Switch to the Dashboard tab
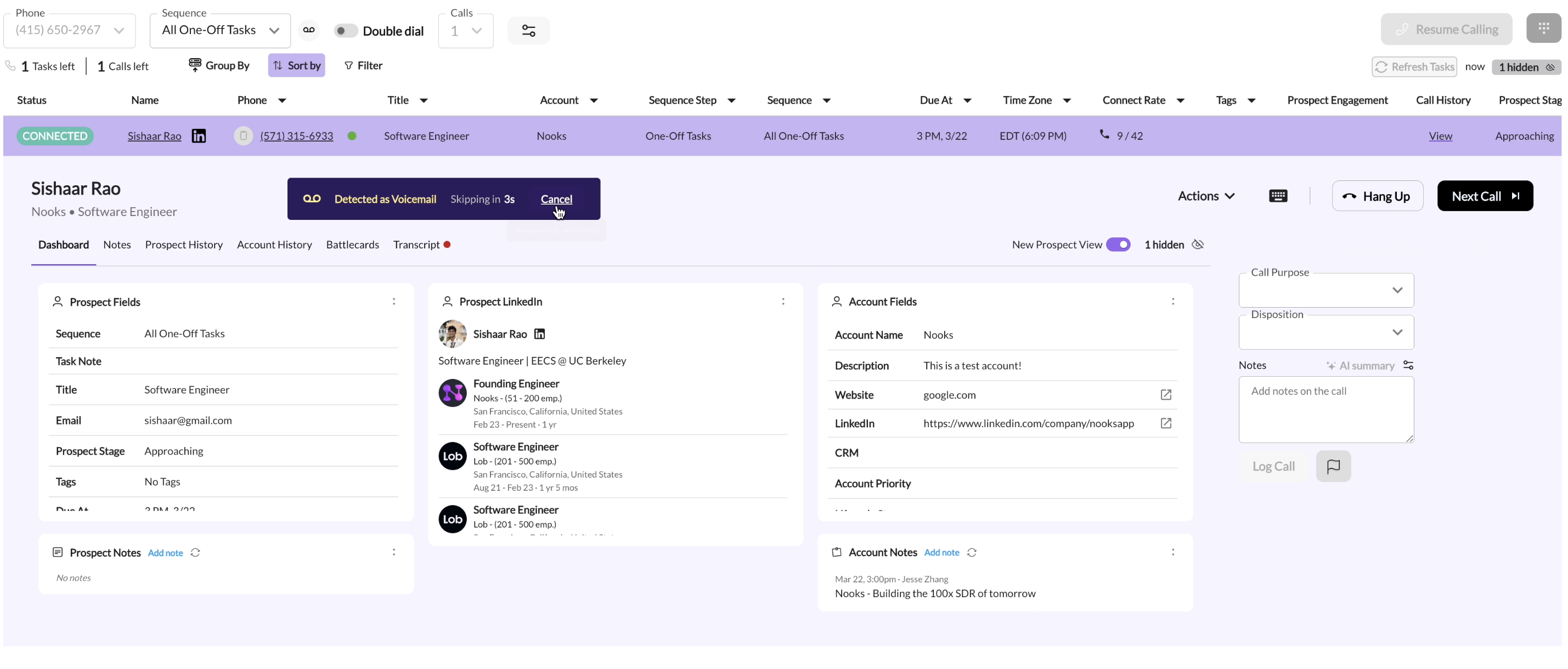The width and height of the screenshot is (1568, 669). [63, 245]
